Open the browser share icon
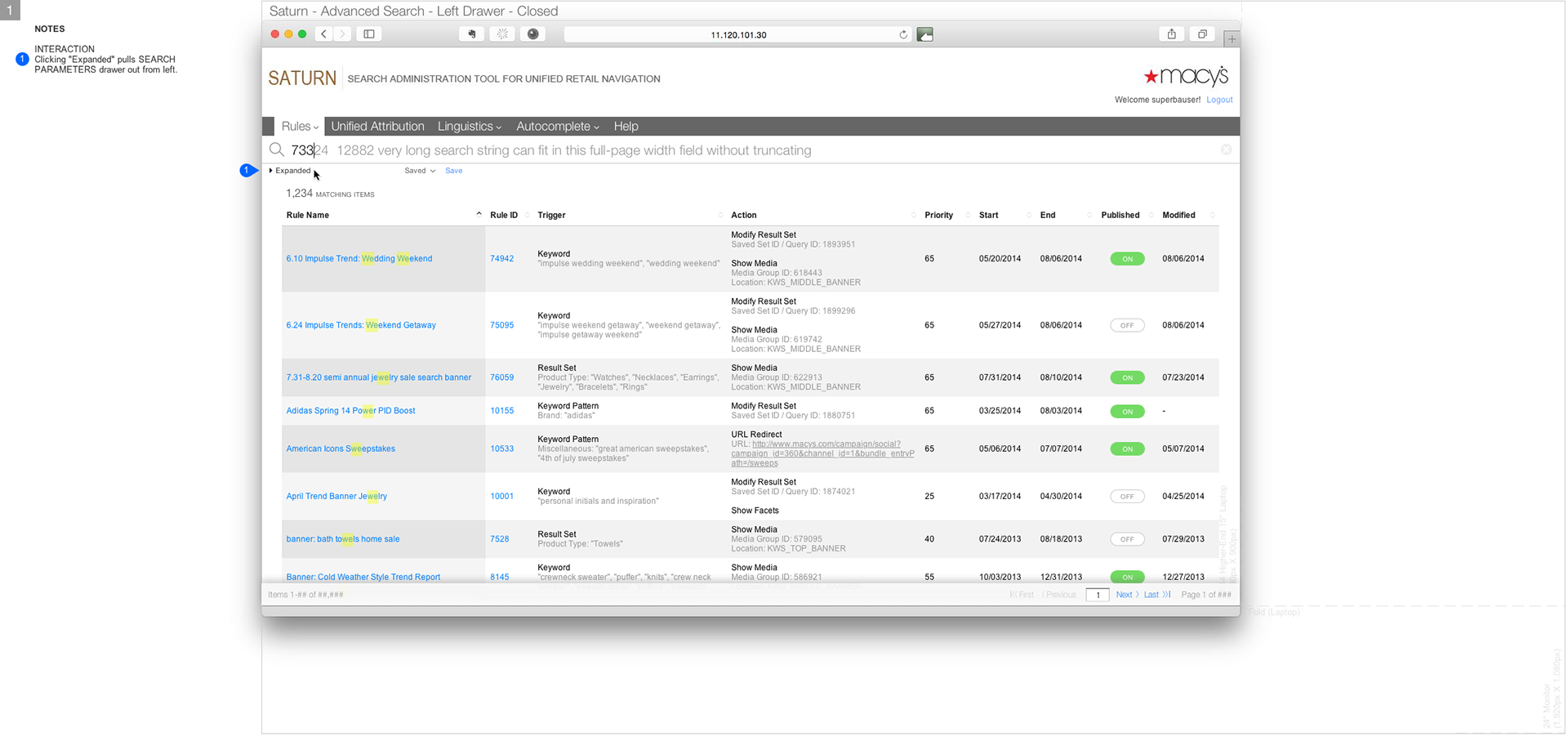This screenshot has width=1568, height=736. (1172, 34)
